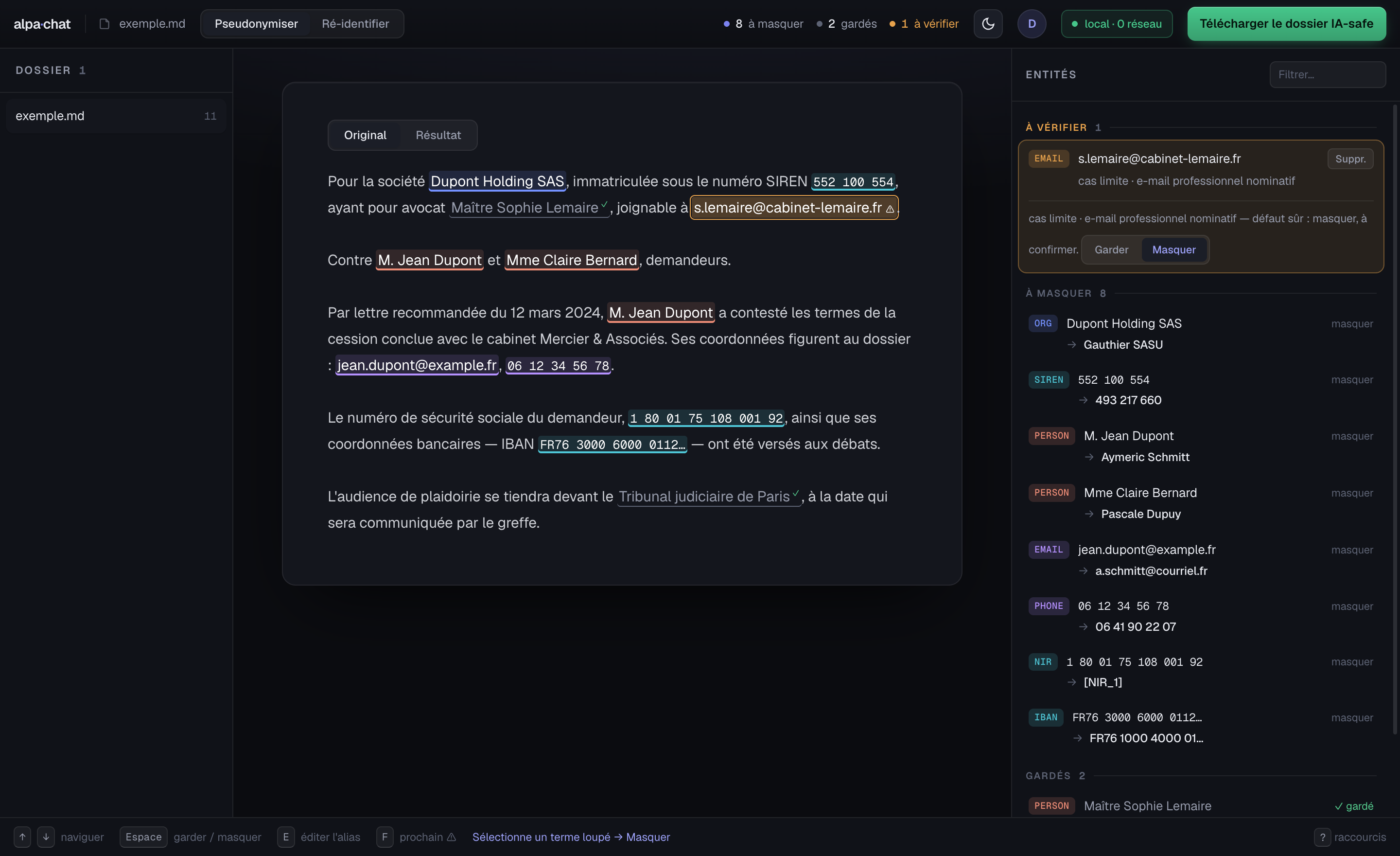Click the up arrow navigation key hint

[22, 837]
